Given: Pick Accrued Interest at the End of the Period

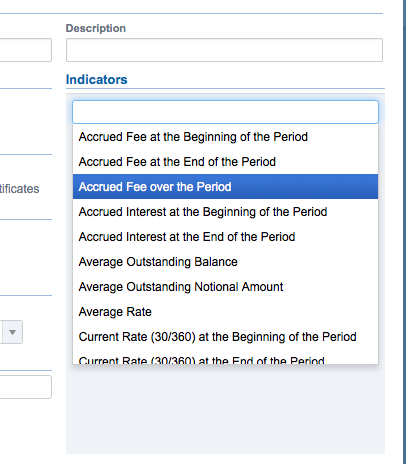Looking at the screenshot, I should coord(225,237).
